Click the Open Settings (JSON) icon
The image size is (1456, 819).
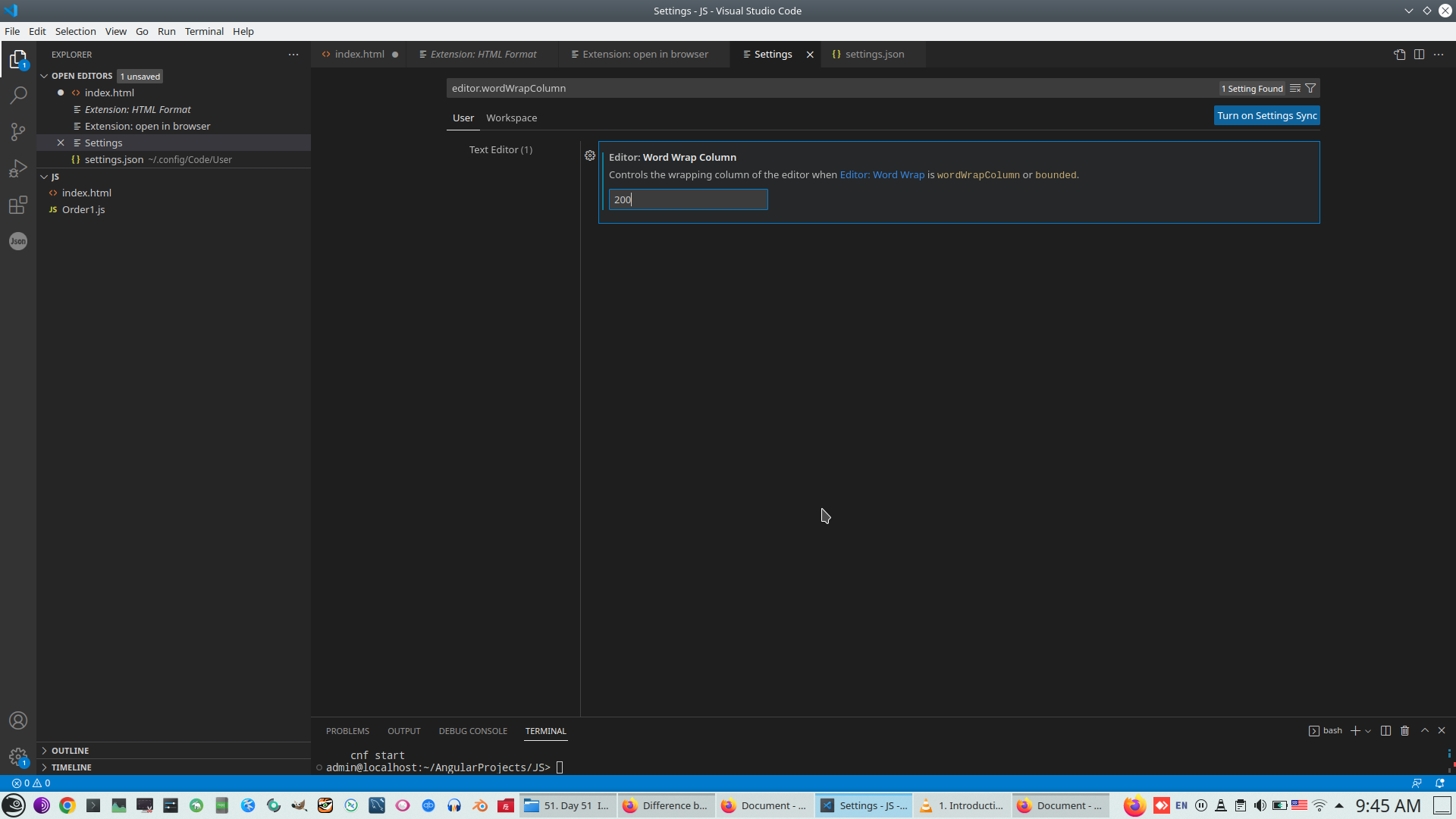(x=1399, y=55)
